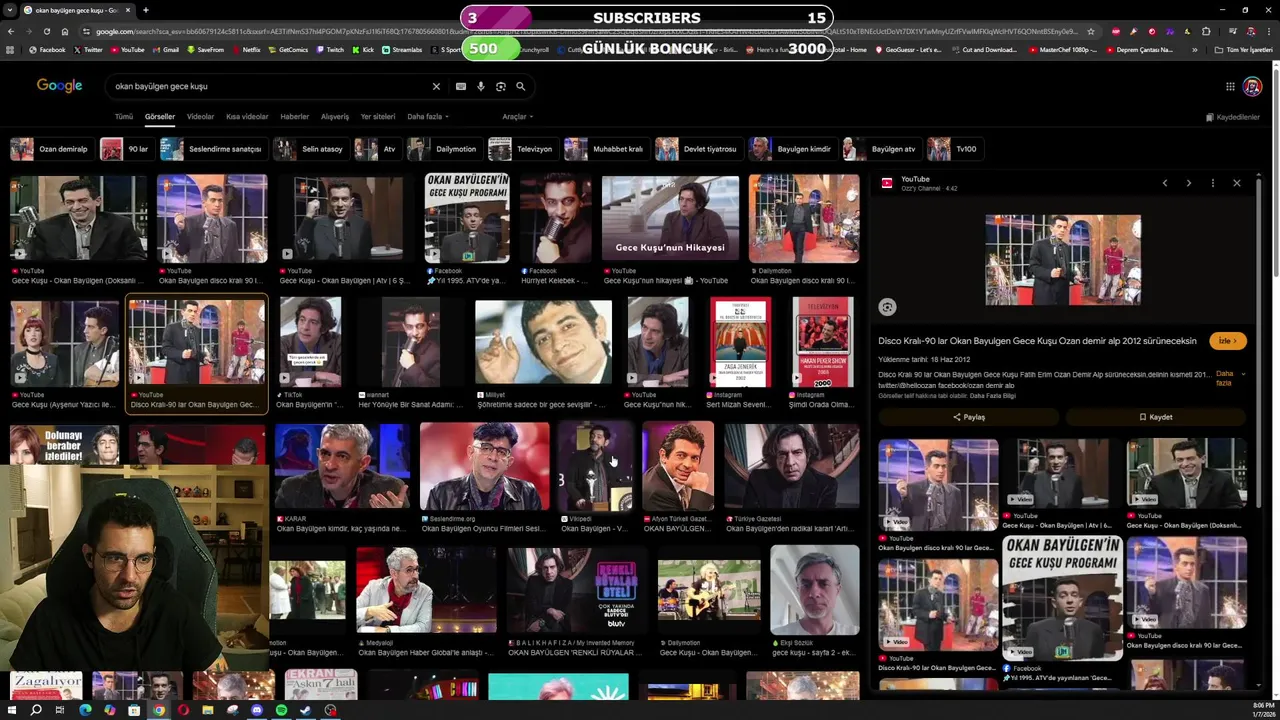This screenshot has height=720, width=1280.
Task: Submit search with the magnifier icon
Action: pyautogui.click(x=521, y=87)
